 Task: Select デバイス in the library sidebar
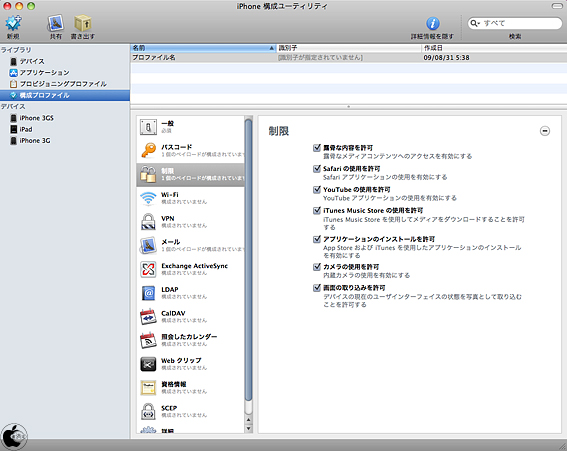pos(65,61)
